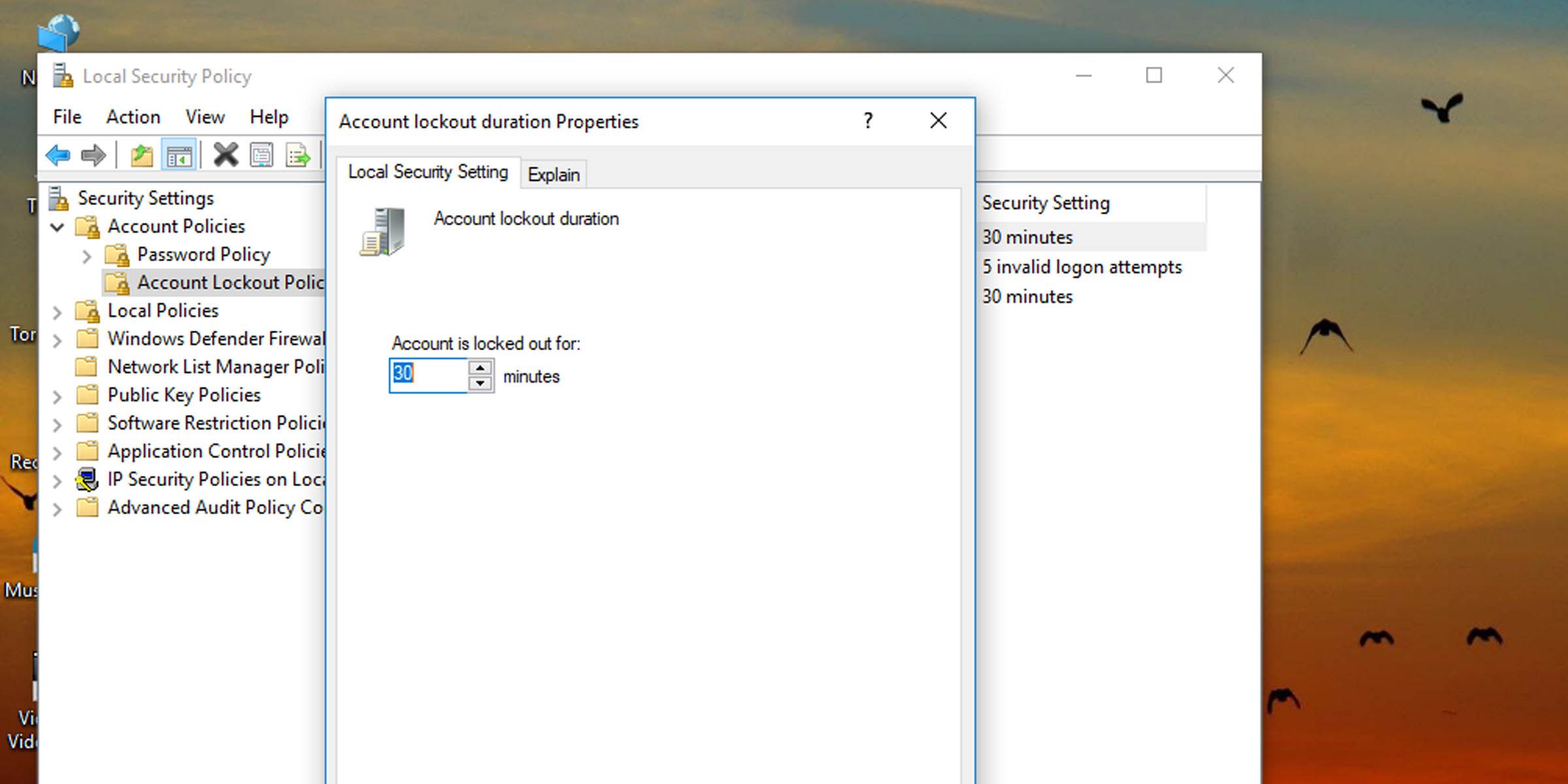Viewport: 1568px width, 784px height.
Task: Open the Action menu
Action: 133,117
